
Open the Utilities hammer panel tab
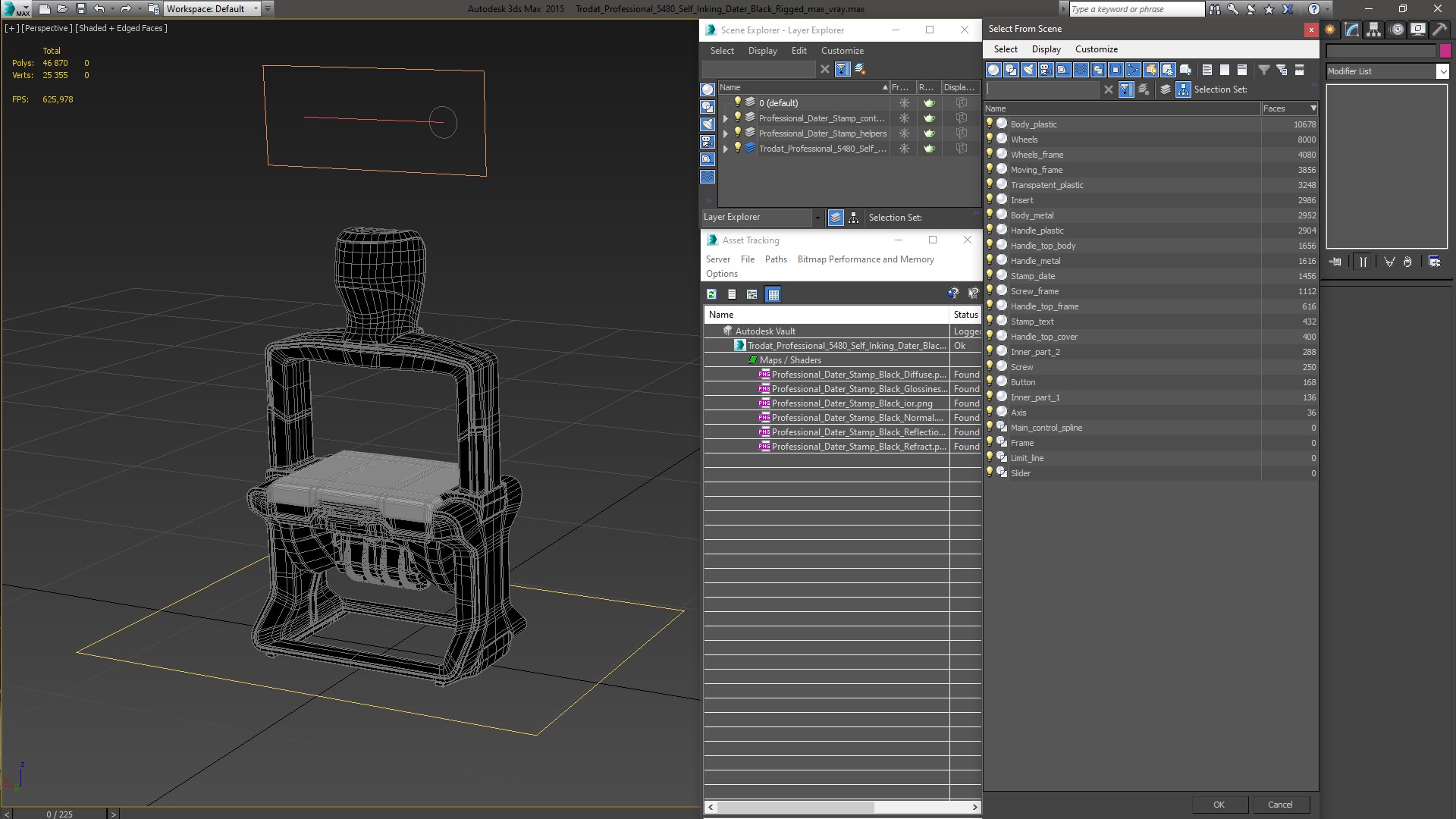(x=1439, y=30)
